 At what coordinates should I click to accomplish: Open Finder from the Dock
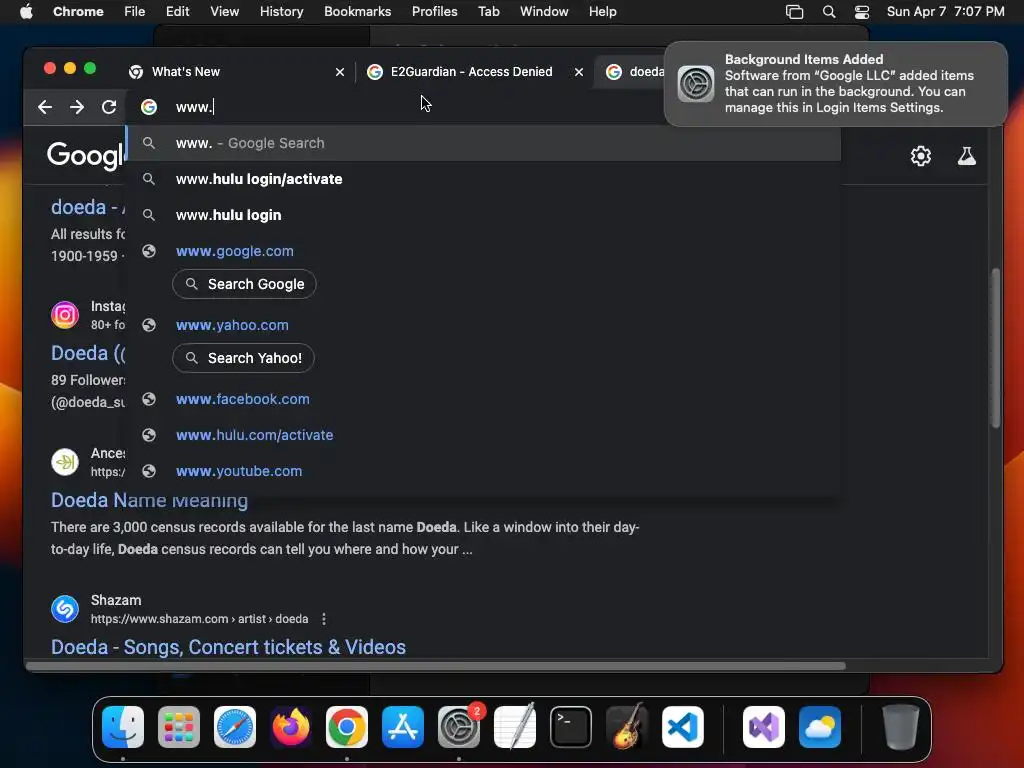click(x=123, y=727)
